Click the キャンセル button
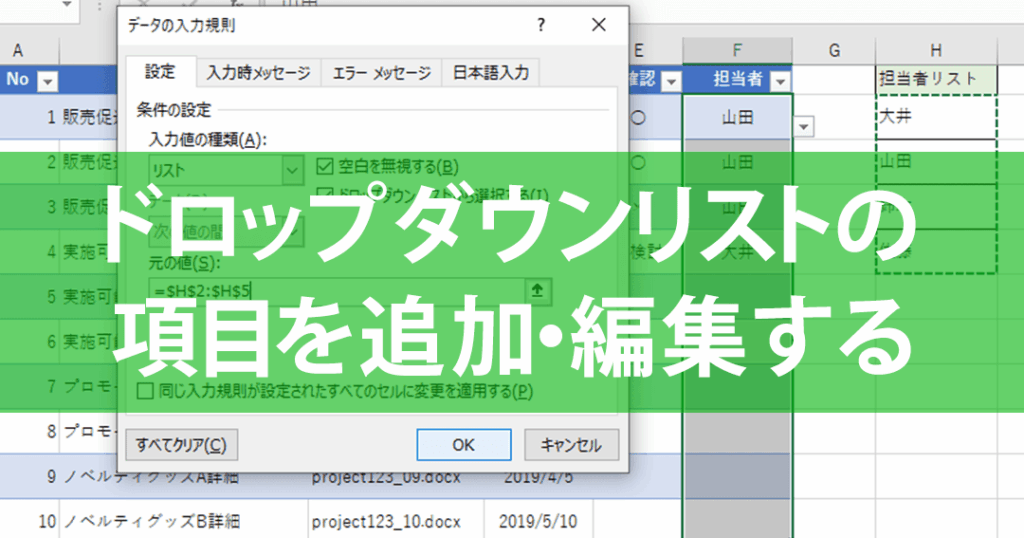This screenshot has height=538, width=1024. [571, 445]
